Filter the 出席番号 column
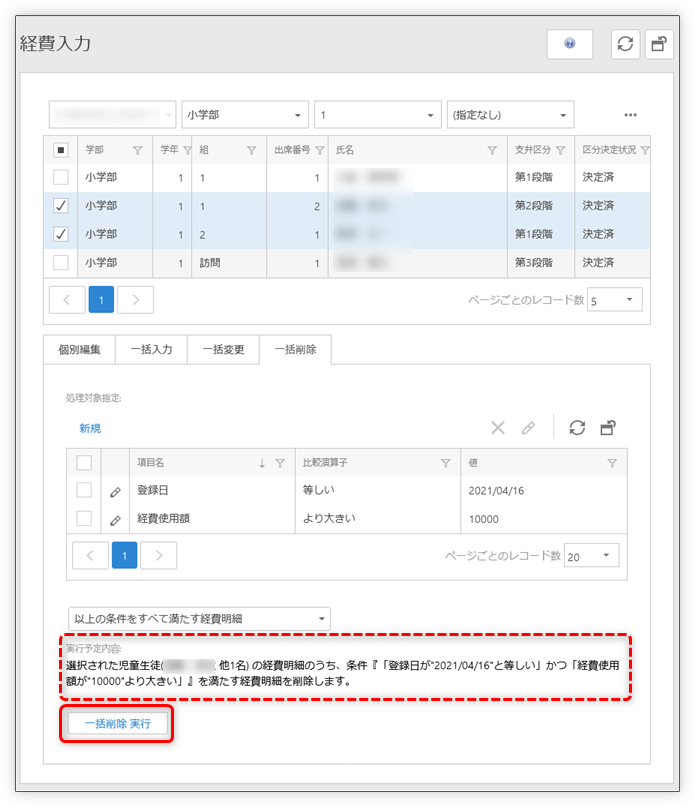 (320, 150)
